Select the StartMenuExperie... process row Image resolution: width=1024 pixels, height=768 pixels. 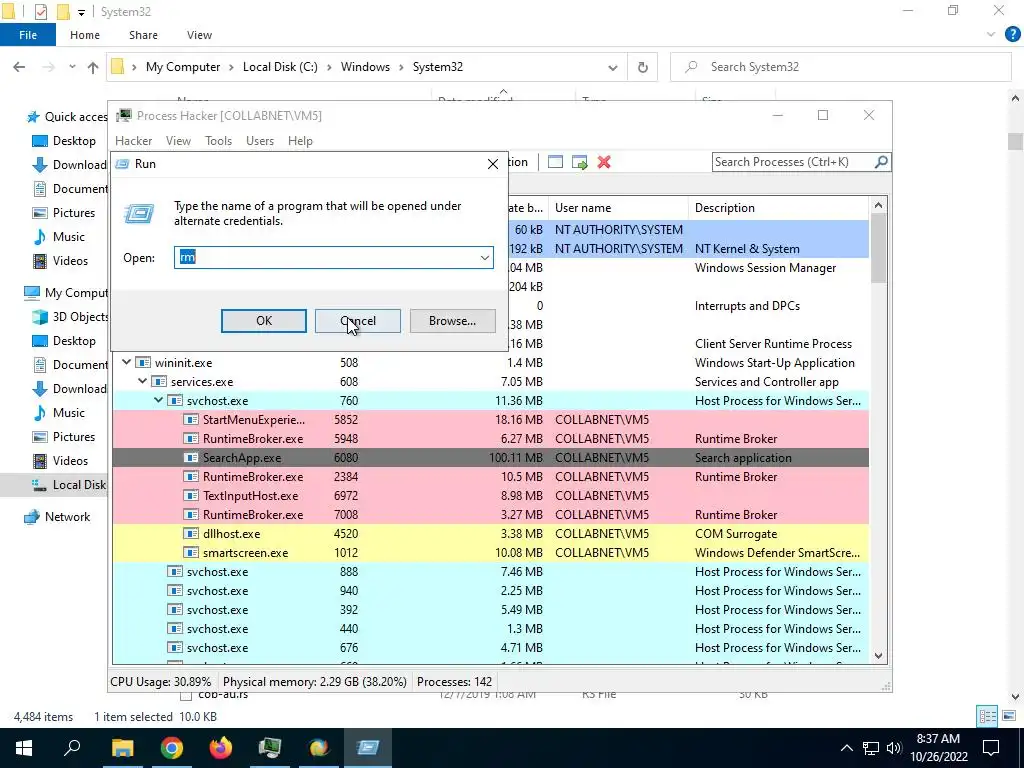490,419
